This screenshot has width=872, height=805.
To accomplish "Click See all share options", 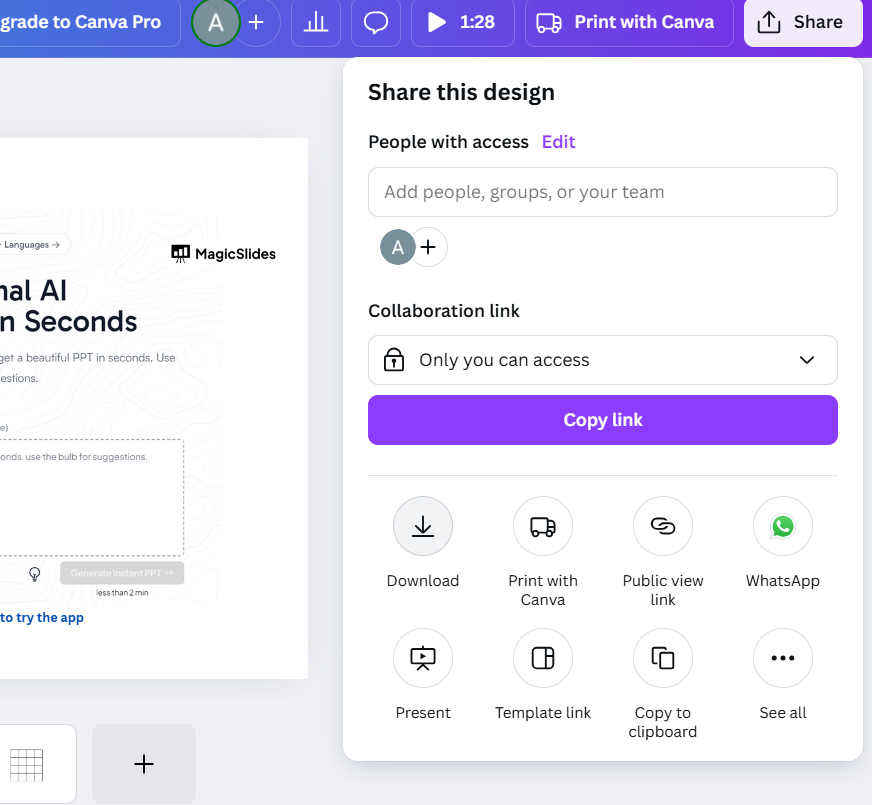I will 783,658.
